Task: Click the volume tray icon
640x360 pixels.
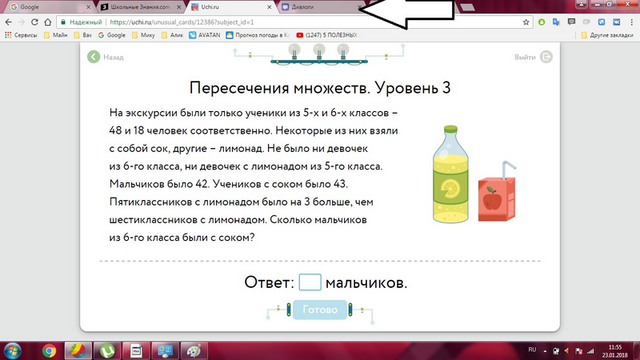Action: [567, 351]
